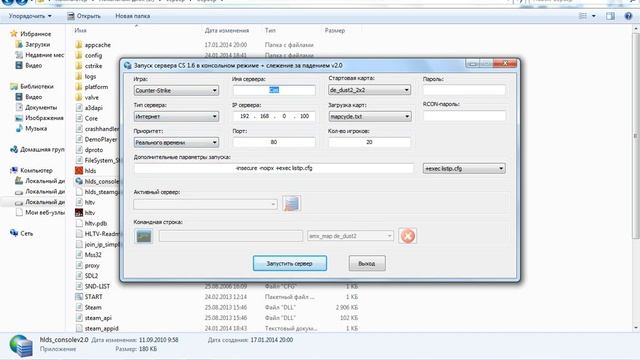Click the Explorer vertical scrollbar

tap(636, 137)
